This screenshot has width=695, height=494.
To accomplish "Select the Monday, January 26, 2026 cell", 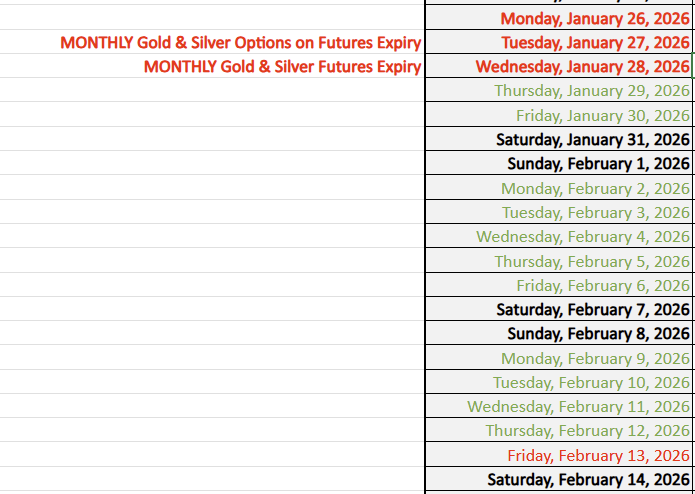I will 594,19.
